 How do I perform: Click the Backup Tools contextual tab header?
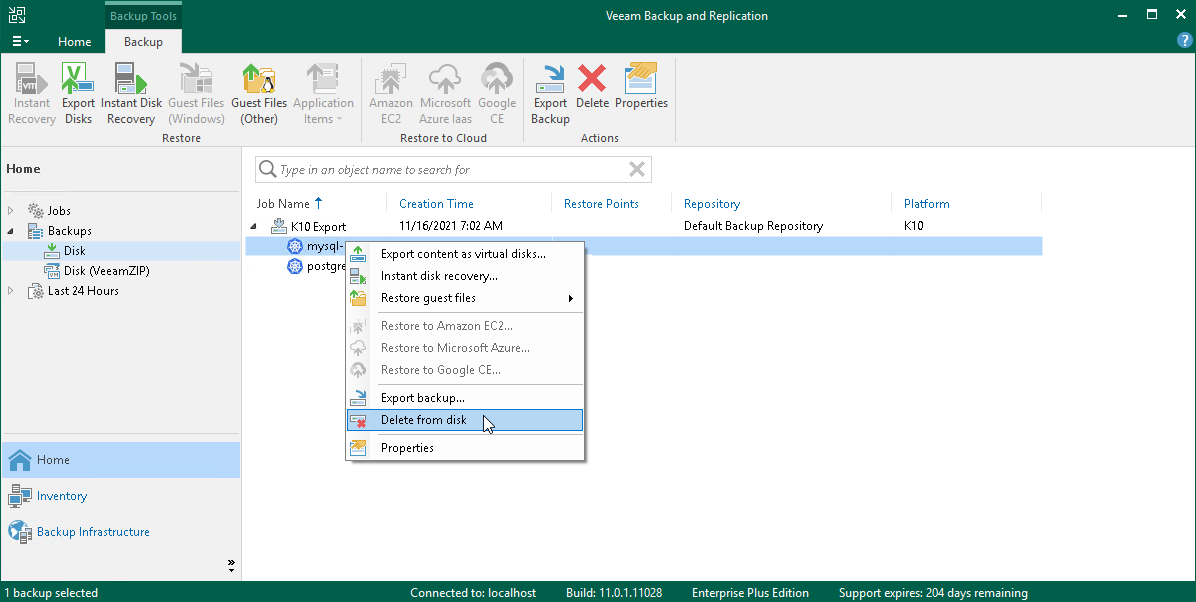[x=143, y=15]
